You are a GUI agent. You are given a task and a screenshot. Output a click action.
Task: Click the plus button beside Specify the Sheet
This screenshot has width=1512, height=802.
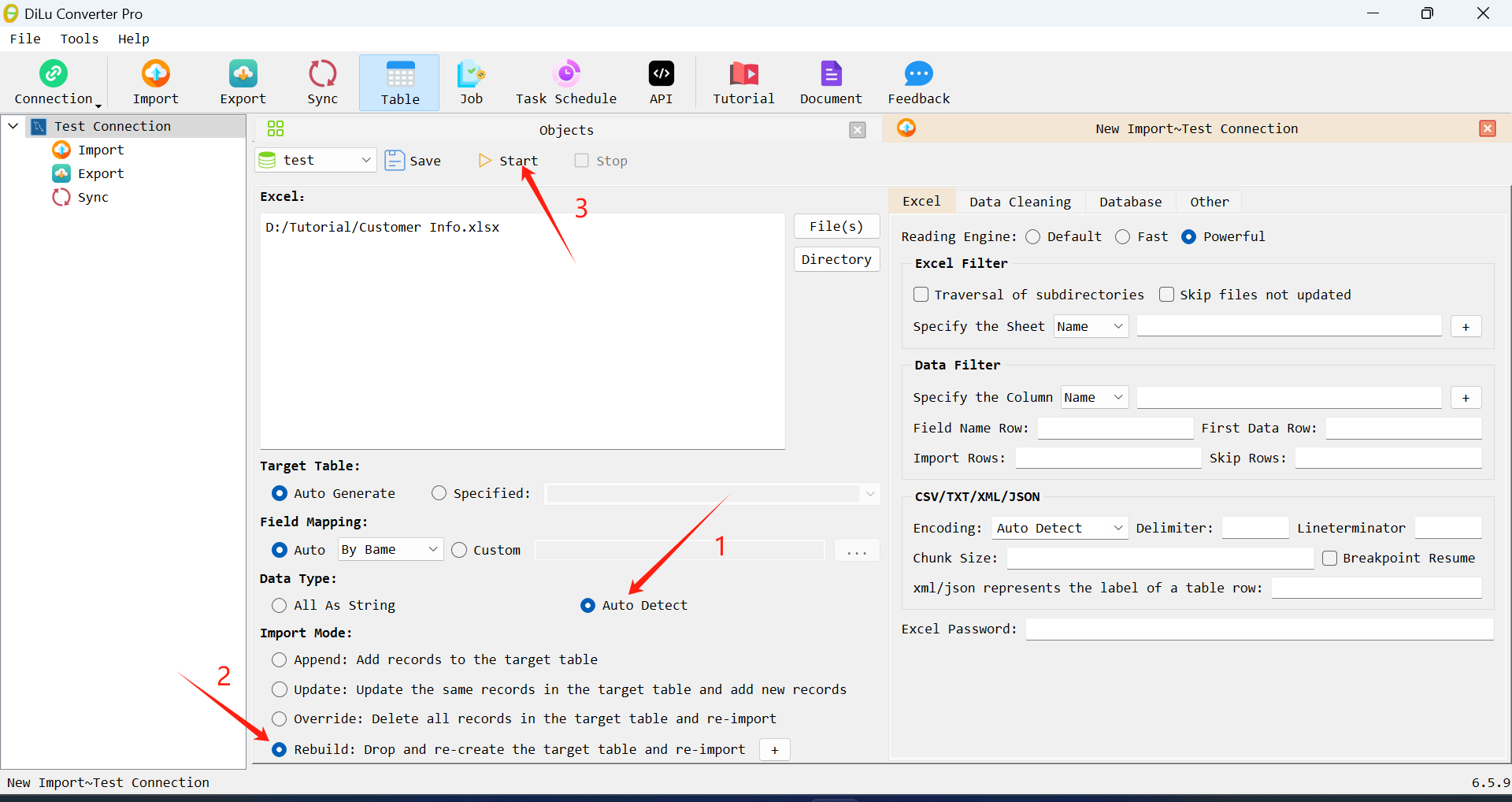(1466, 327)
